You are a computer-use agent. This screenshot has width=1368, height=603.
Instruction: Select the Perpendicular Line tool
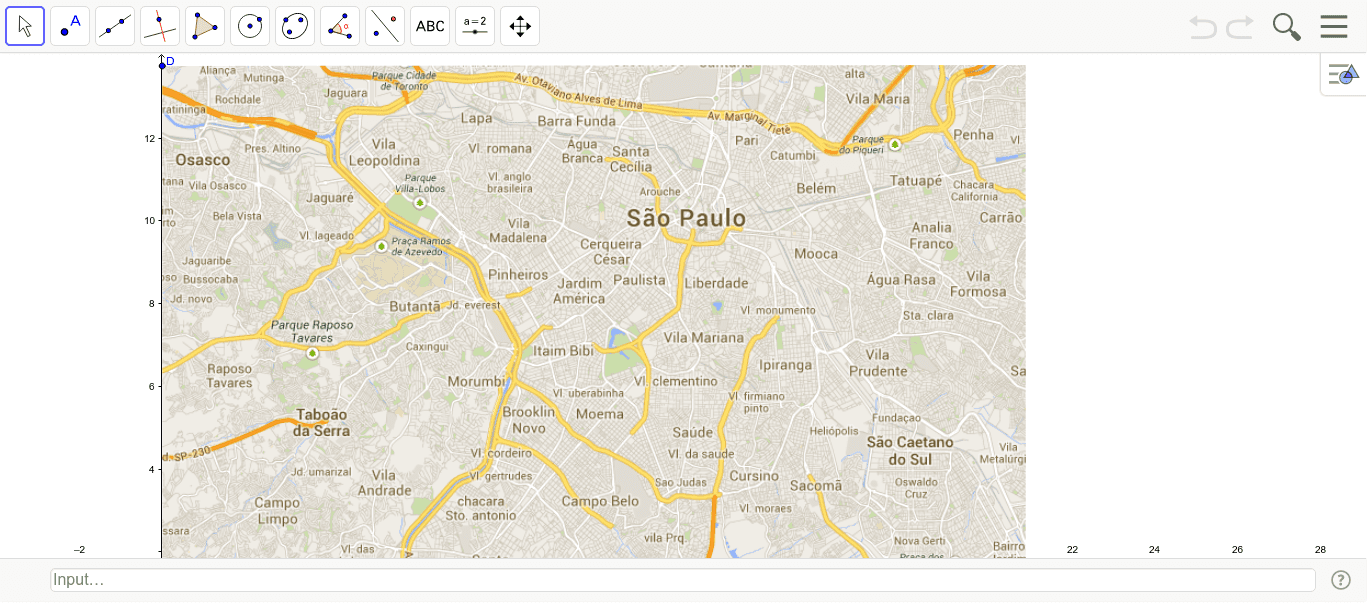[160, 26]
